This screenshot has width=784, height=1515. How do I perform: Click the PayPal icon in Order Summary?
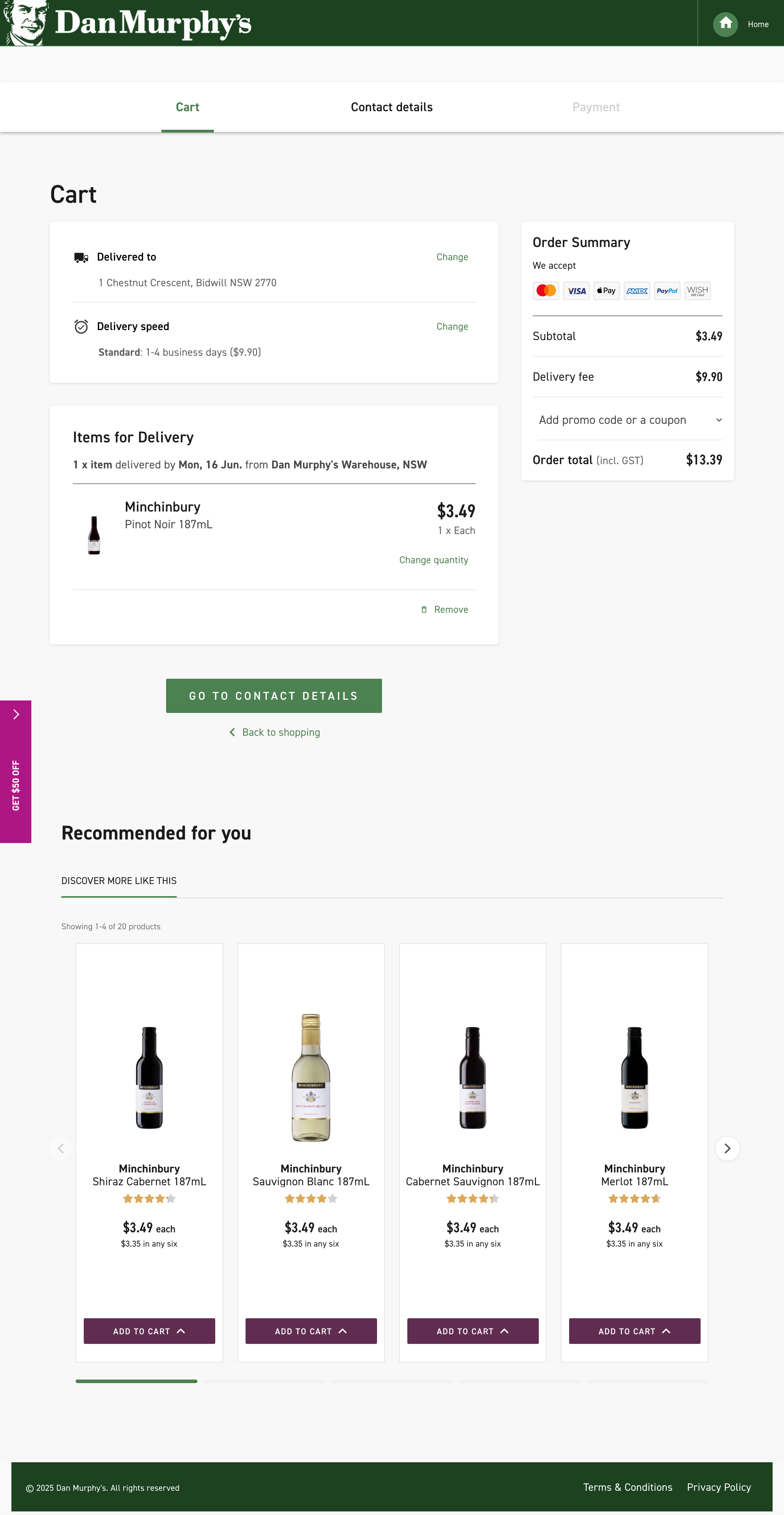click(666, 290)
